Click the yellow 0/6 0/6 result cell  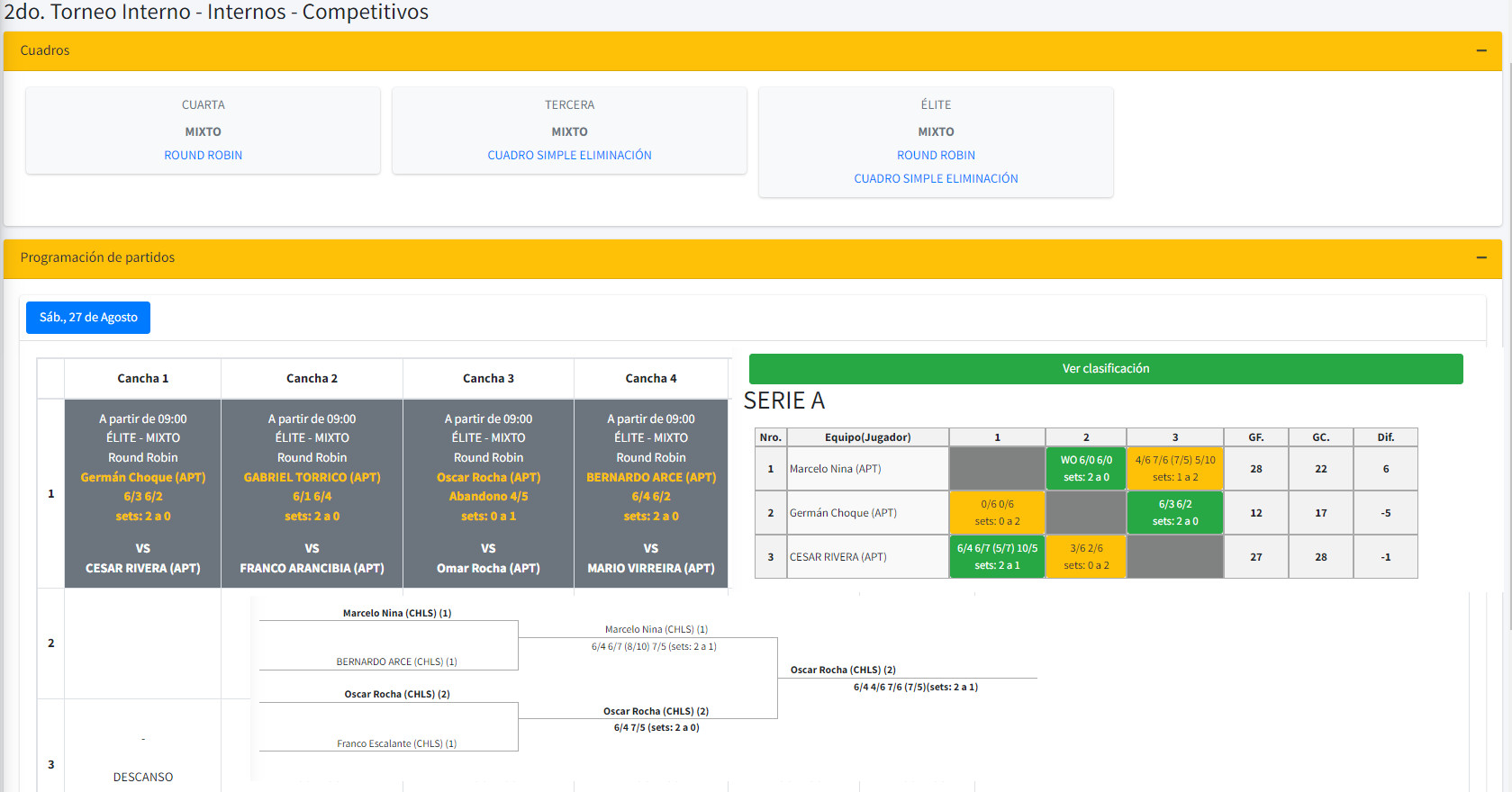click(997, 513)
